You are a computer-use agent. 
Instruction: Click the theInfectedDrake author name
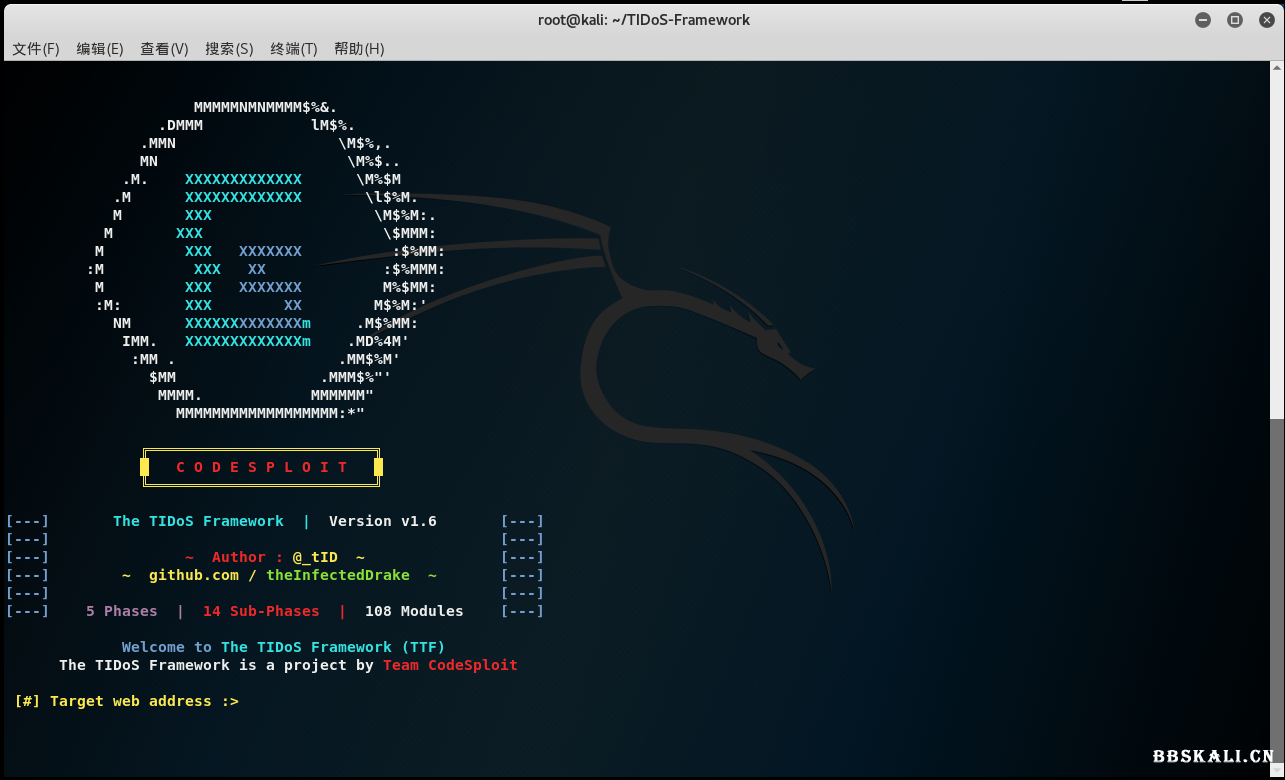(x=337, y=575)
